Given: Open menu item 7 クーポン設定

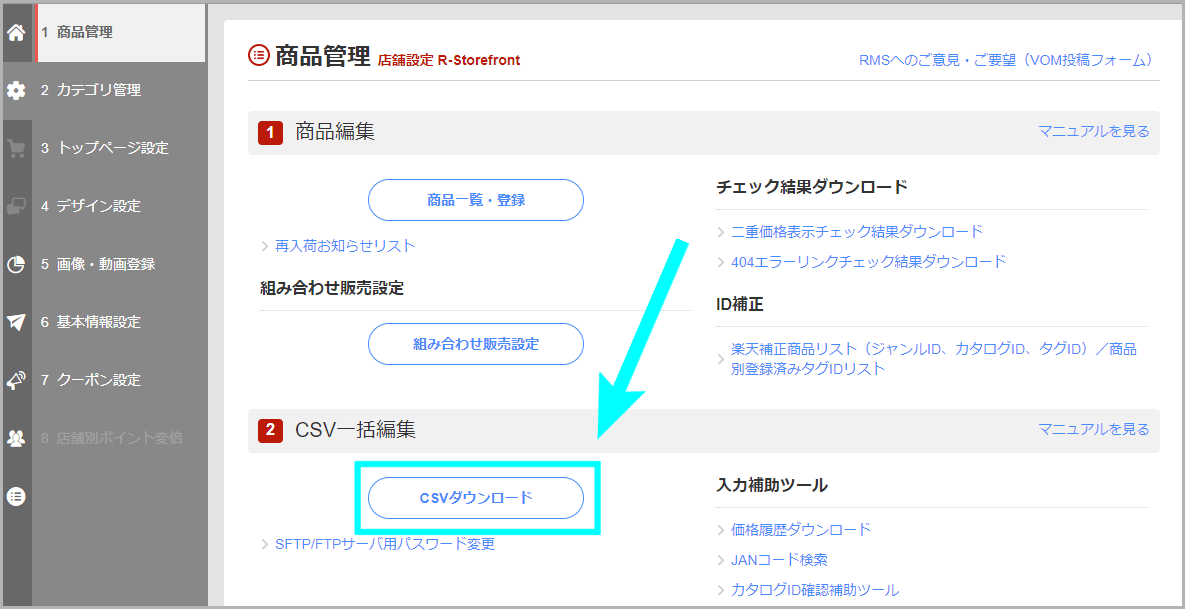Looking at the screenshot, I should [x=119, y=380].
